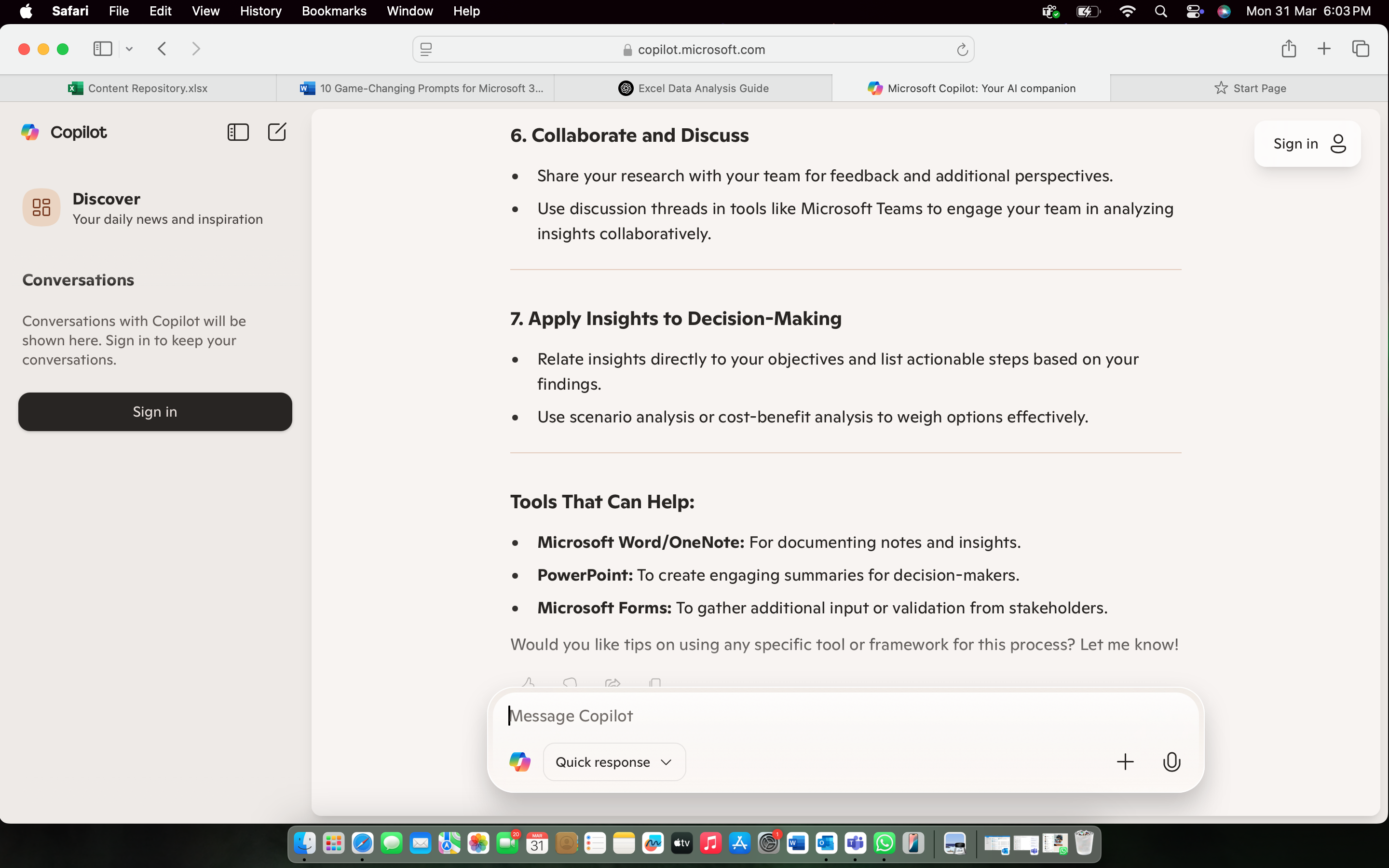Open the Safari menu
The height and width of the screenshot is (868, 1389).
click(70, 12)
